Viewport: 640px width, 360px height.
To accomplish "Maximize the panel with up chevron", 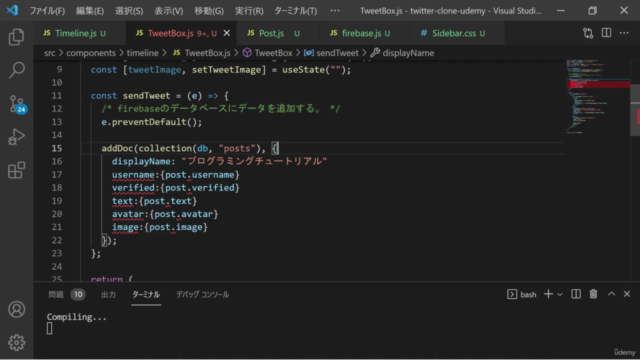I will [x=611, y=294].
